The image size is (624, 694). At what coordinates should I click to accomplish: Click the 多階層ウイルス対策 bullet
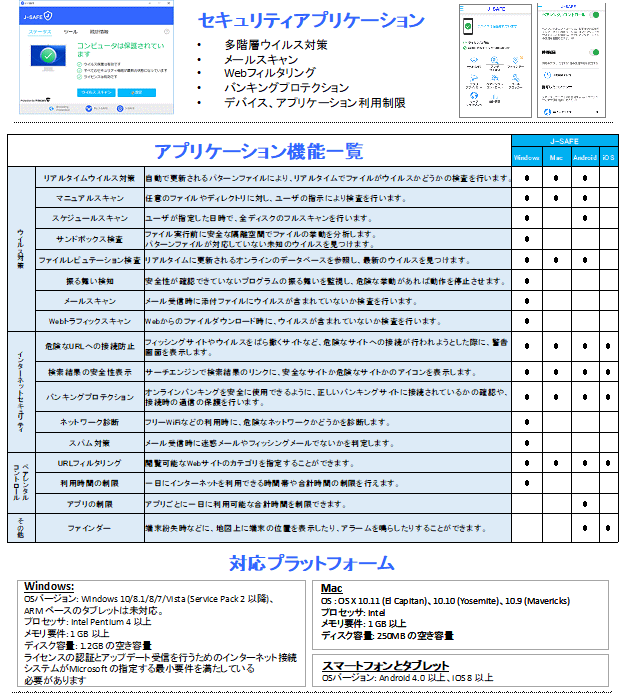[276, 45]
